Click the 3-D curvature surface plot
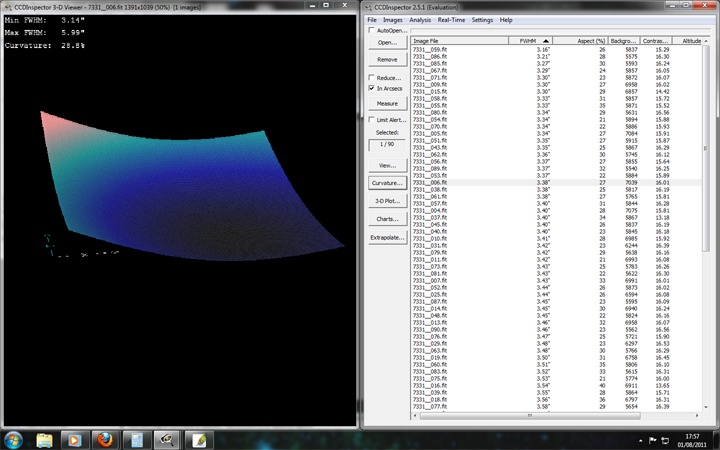Image resolution: width=720 pixels, height=450 pixels. point(192,186)
